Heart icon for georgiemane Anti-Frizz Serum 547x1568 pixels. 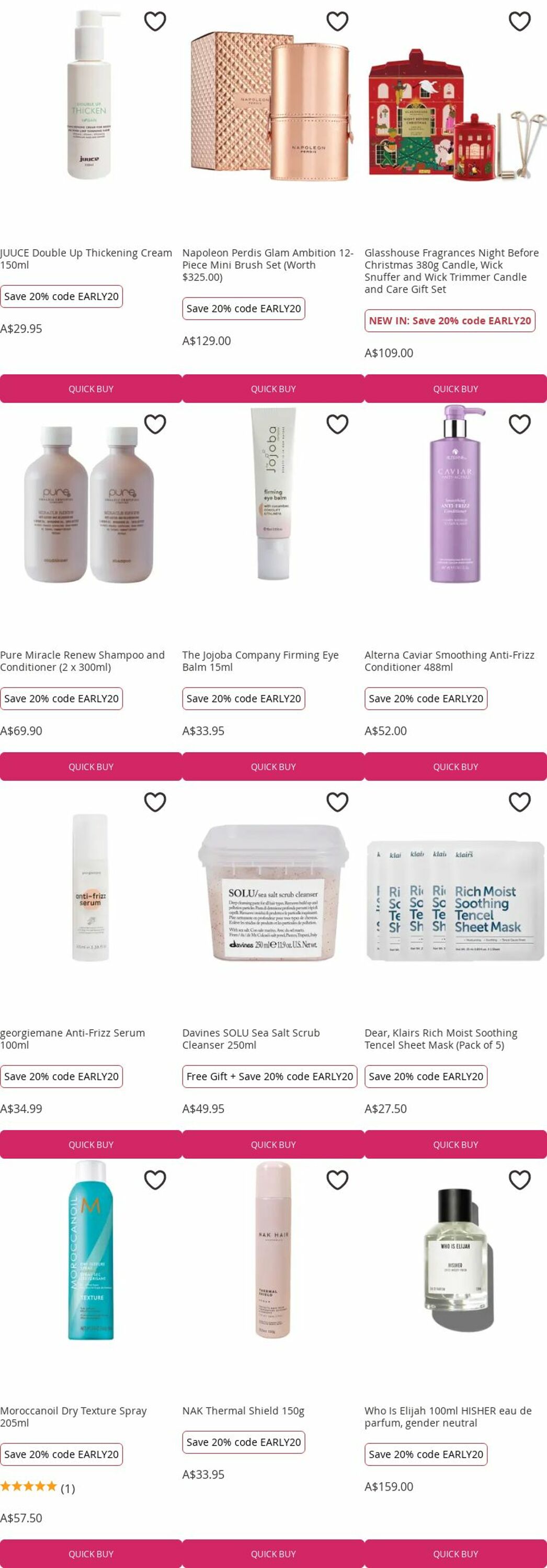tap(155, 802)
